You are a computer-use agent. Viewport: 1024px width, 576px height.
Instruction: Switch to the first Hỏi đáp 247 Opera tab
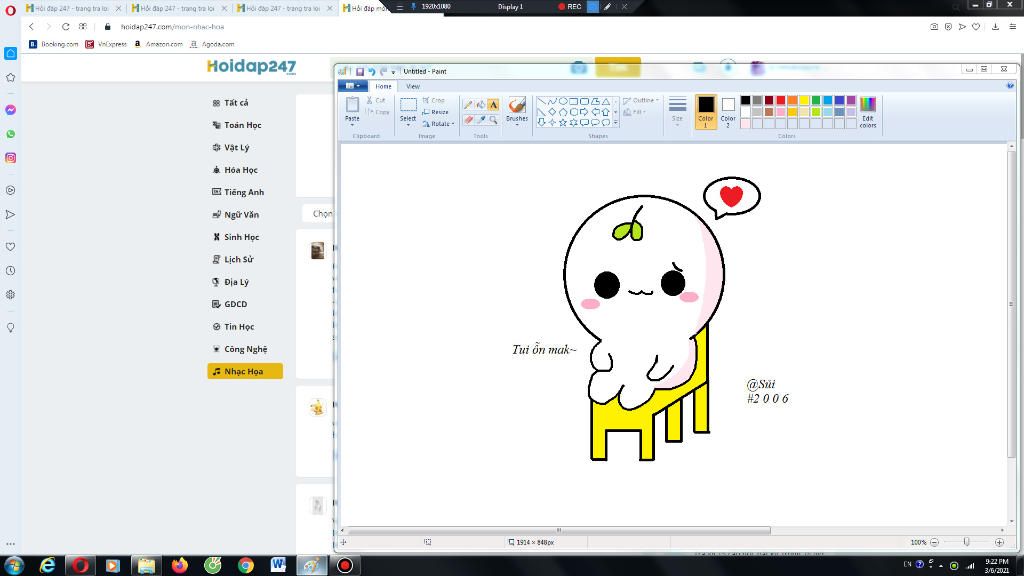(72, 8)
